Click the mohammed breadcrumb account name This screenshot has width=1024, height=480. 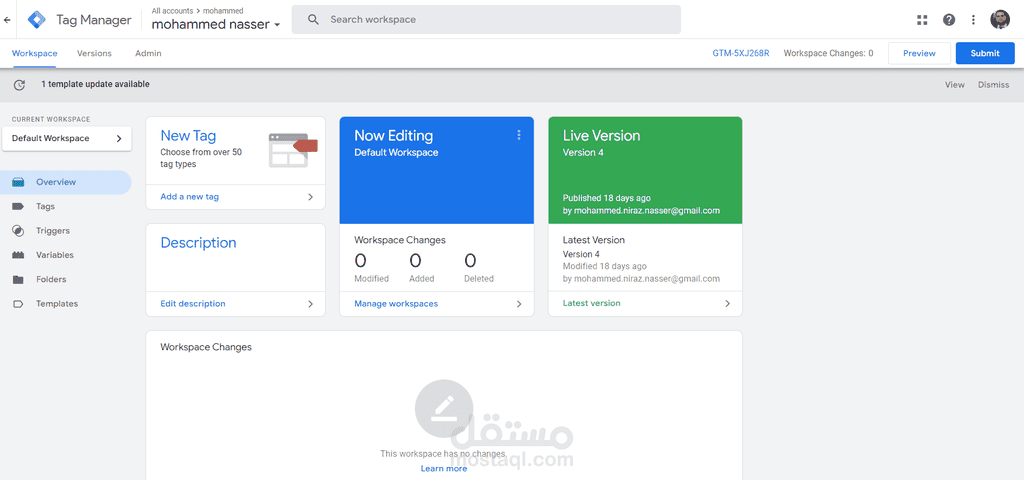tap(223, 11)
